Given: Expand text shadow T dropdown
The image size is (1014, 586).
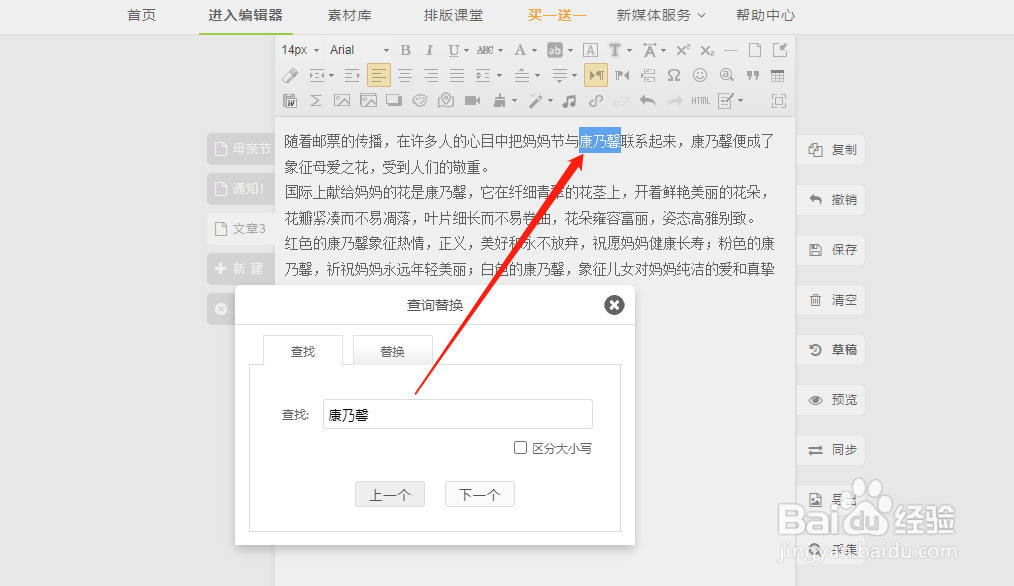Looking at the screenshot, I should pyautogui.click(x=629, y=50).
